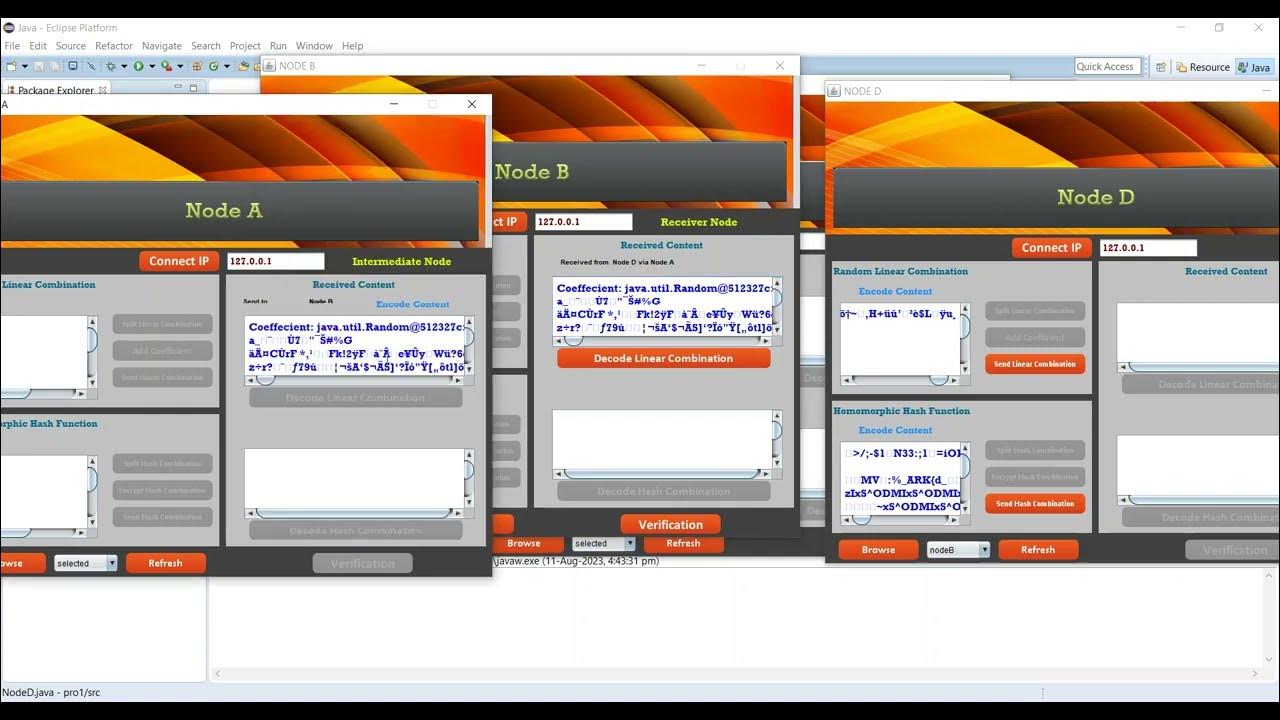Click the Debug bug icon in toolbar
This screenshot has width=1280, height=720.
pyautogui.click(x=111, y=66)
